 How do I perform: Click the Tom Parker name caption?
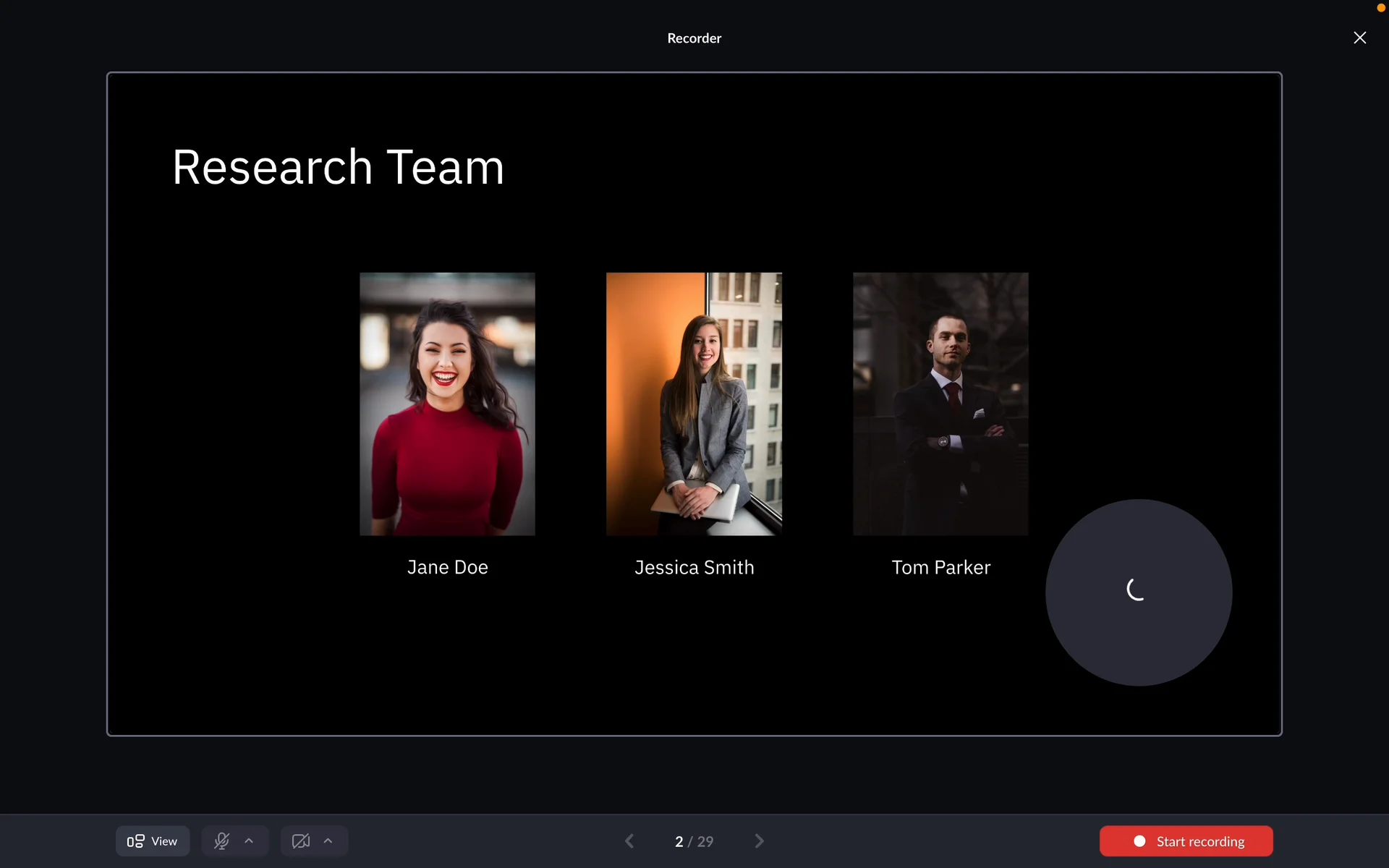click(940, 567)
